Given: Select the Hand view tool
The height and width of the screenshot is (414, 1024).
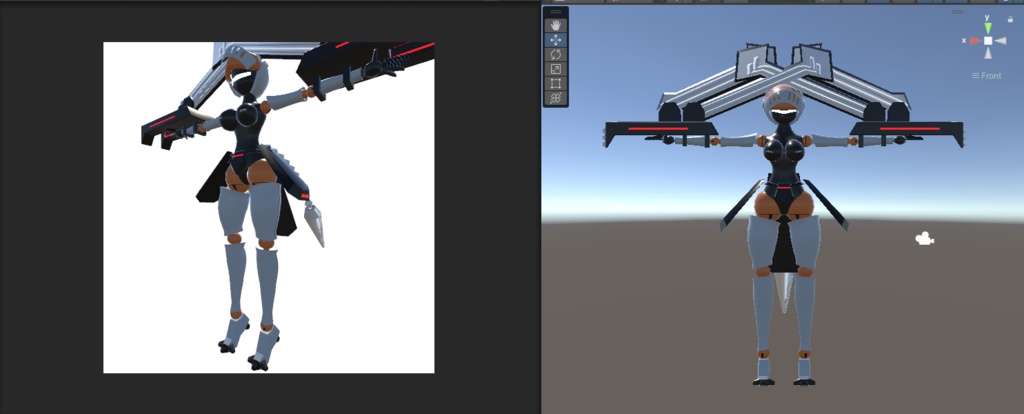Looking at the screenshot, I should (x=556, y=25).
